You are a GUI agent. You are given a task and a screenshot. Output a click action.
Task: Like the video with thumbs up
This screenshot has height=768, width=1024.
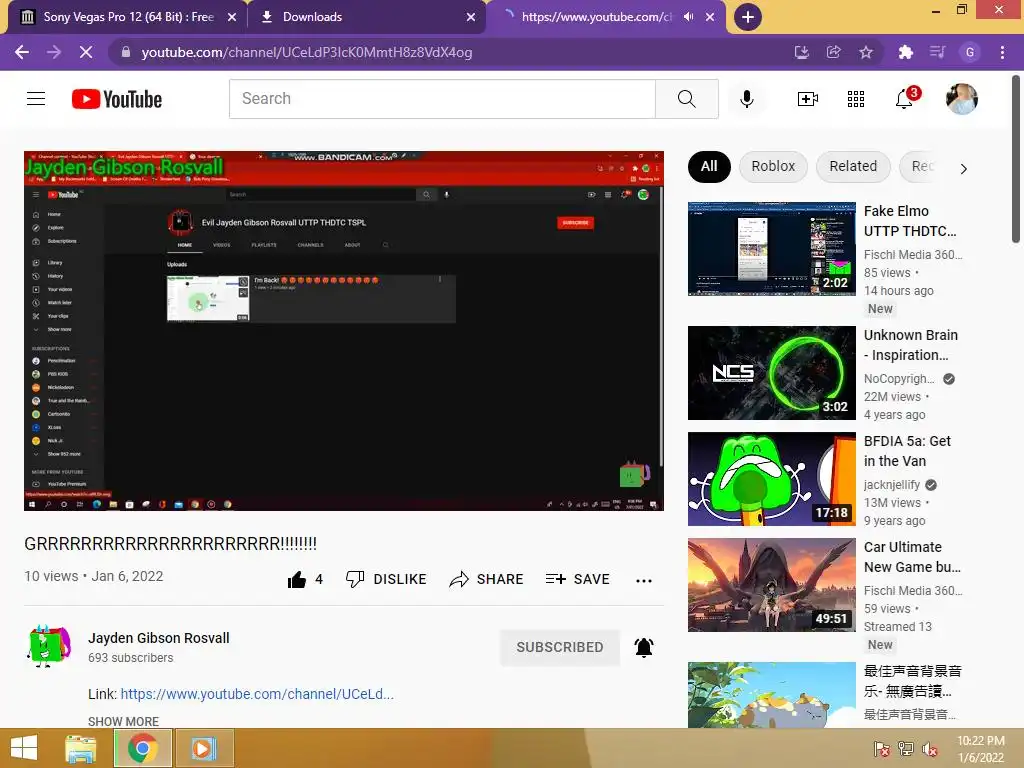click(x=305, y=579)
